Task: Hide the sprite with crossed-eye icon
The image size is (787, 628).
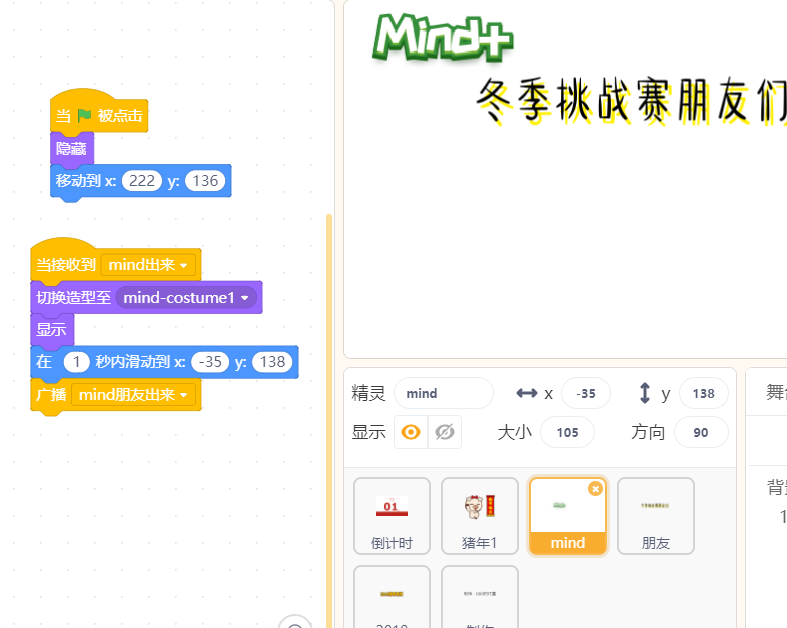Action: pos(445,432)
